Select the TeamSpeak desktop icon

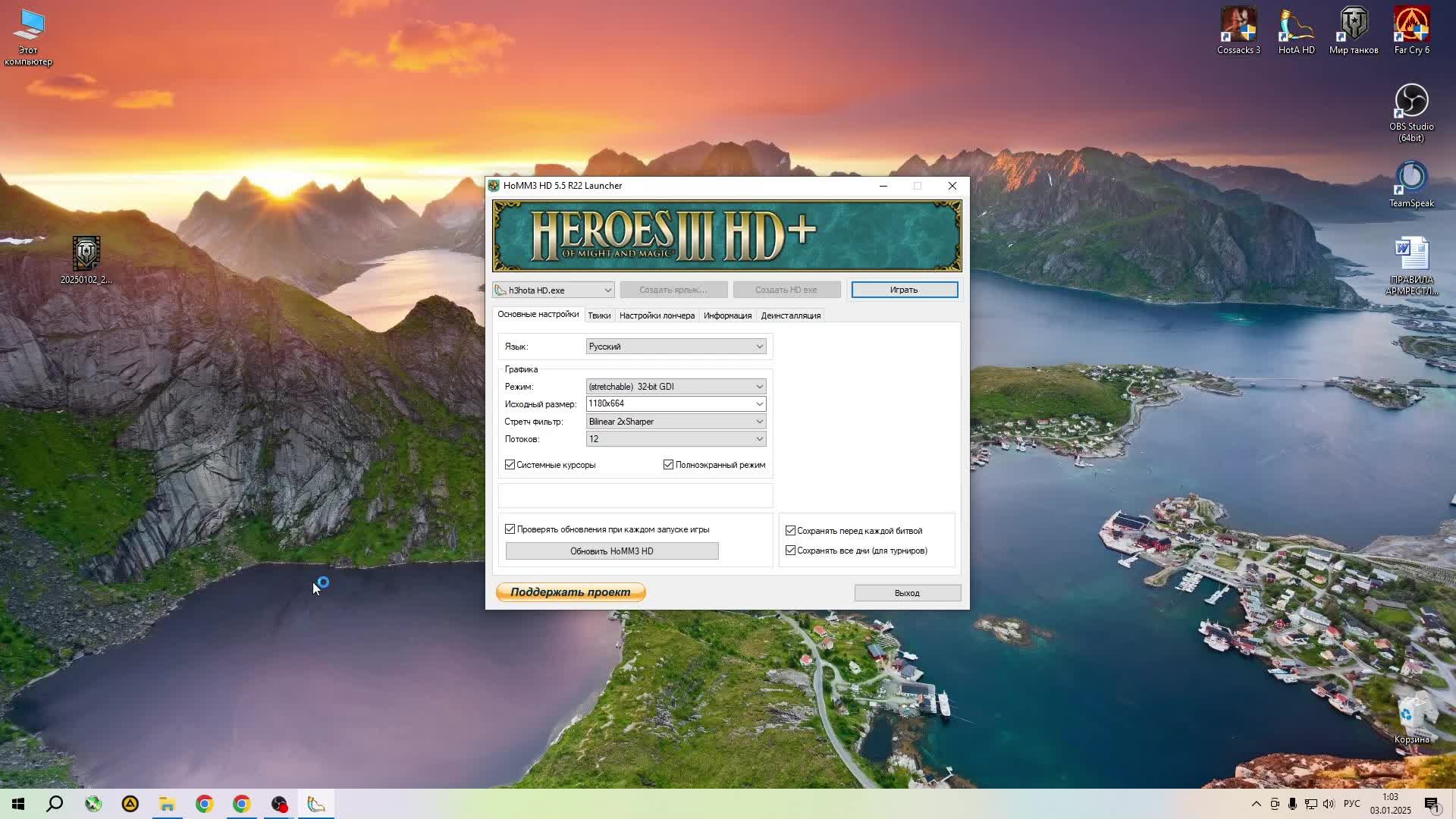tap(1411, 184)
